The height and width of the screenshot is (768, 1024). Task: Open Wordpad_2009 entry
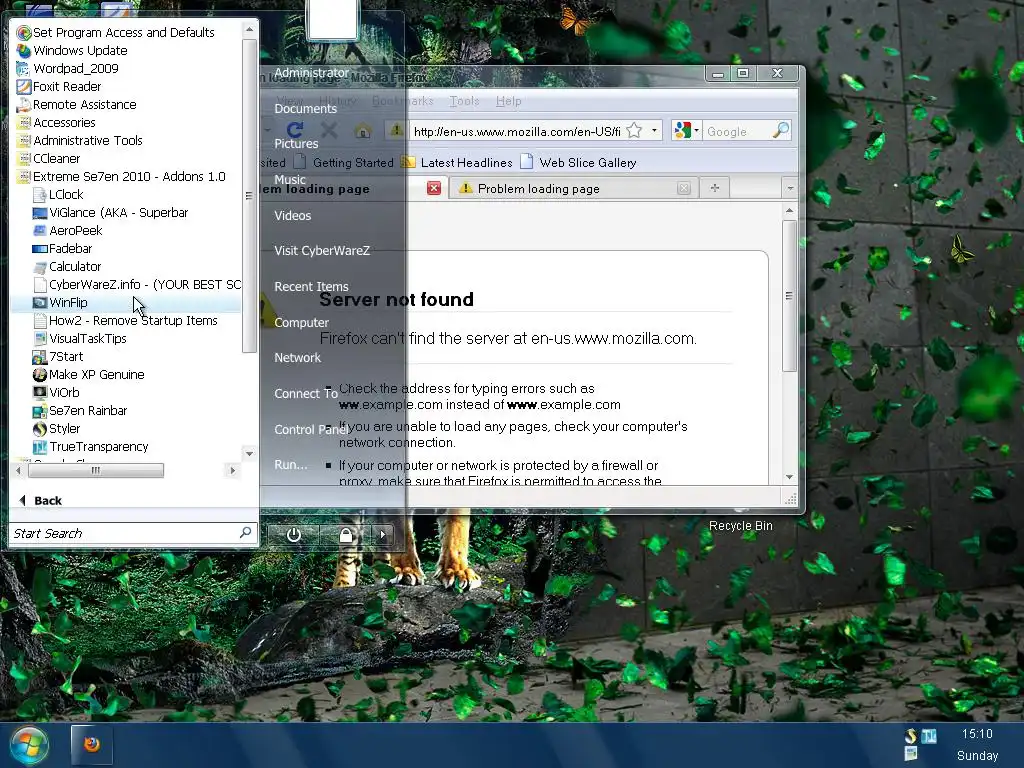[76, 68]
